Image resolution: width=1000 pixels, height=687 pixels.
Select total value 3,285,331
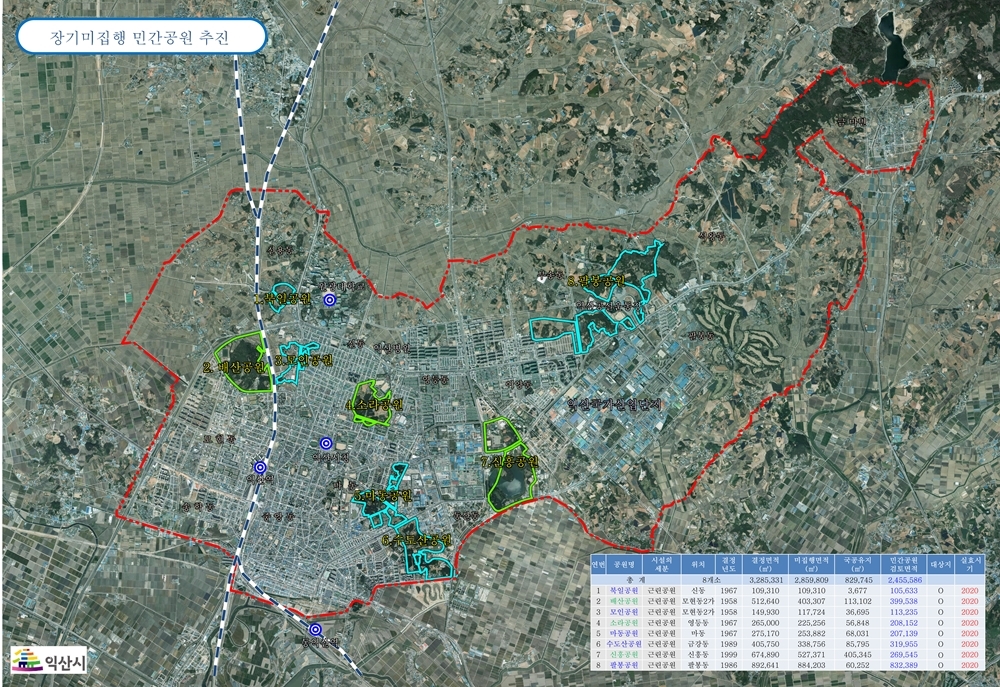pos(766,580)
